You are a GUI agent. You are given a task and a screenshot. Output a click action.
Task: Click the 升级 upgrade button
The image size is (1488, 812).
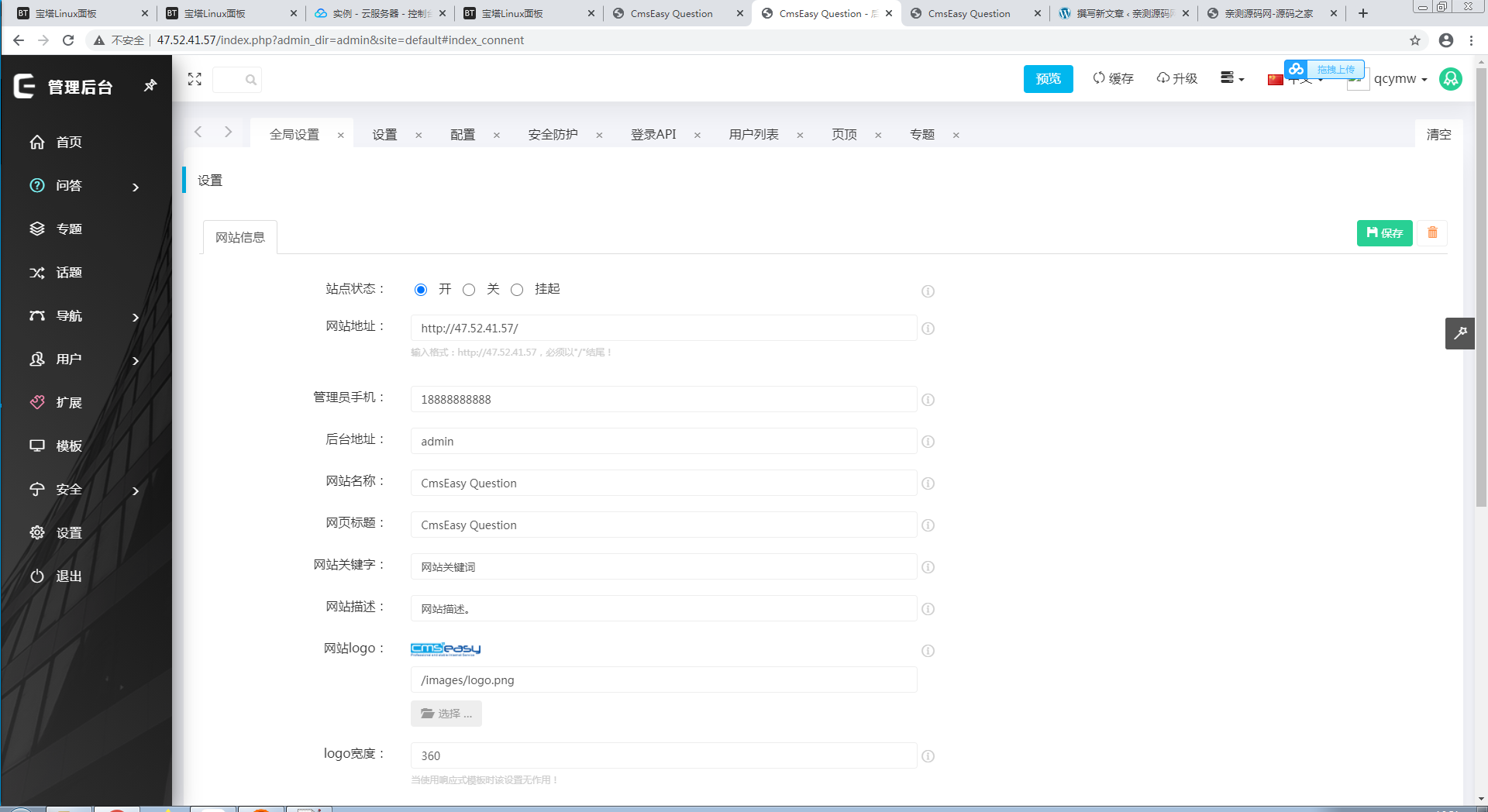pyautogui.click(x=1176, y=78)
